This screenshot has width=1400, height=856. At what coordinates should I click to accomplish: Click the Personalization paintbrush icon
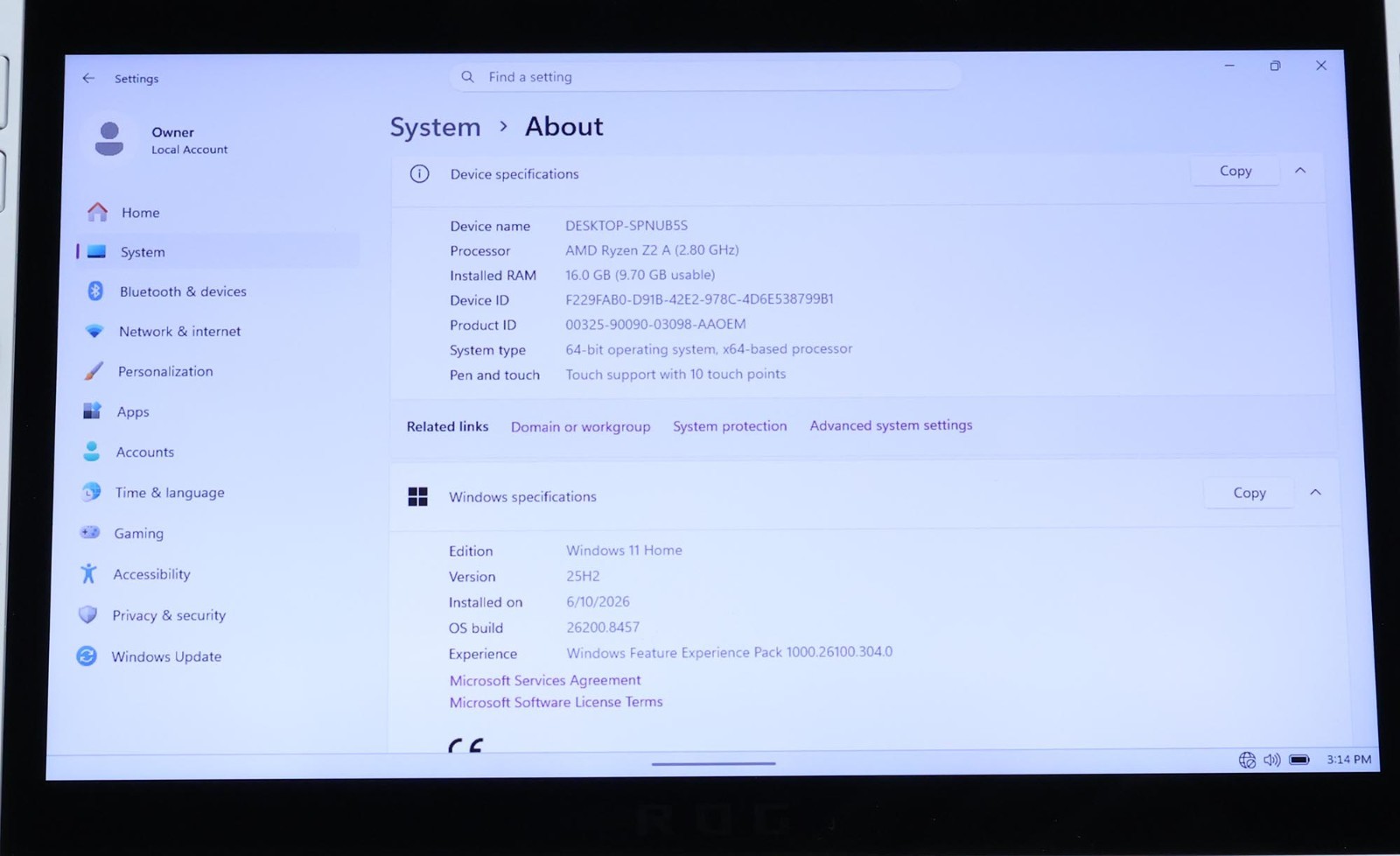pyautogui.click(x=93, y=371)
